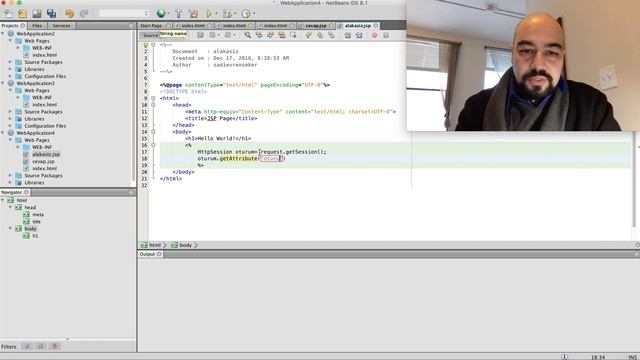Image resolution: width=640 pixels, height=360 pixels.
Task: Click the Build Project hammer icon
Action: pyautogui.click(x=179, y=13)
